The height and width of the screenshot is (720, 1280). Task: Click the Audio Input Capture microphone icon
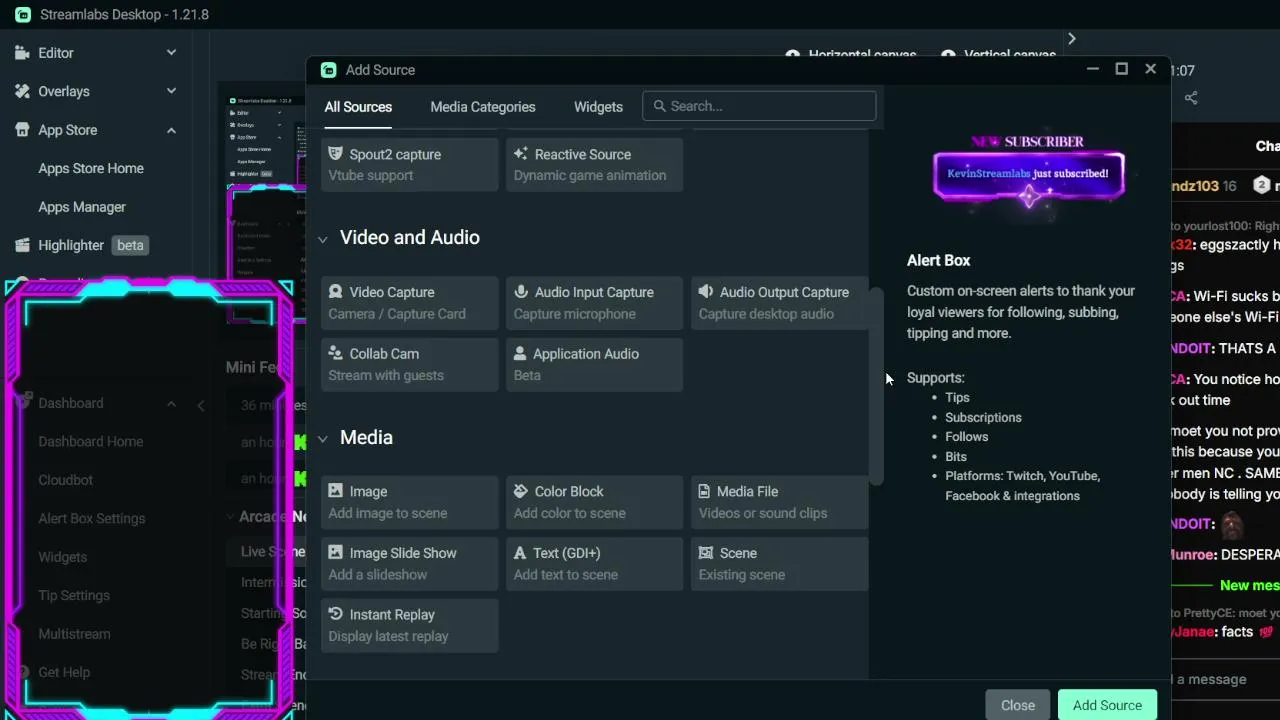(521, 292)
